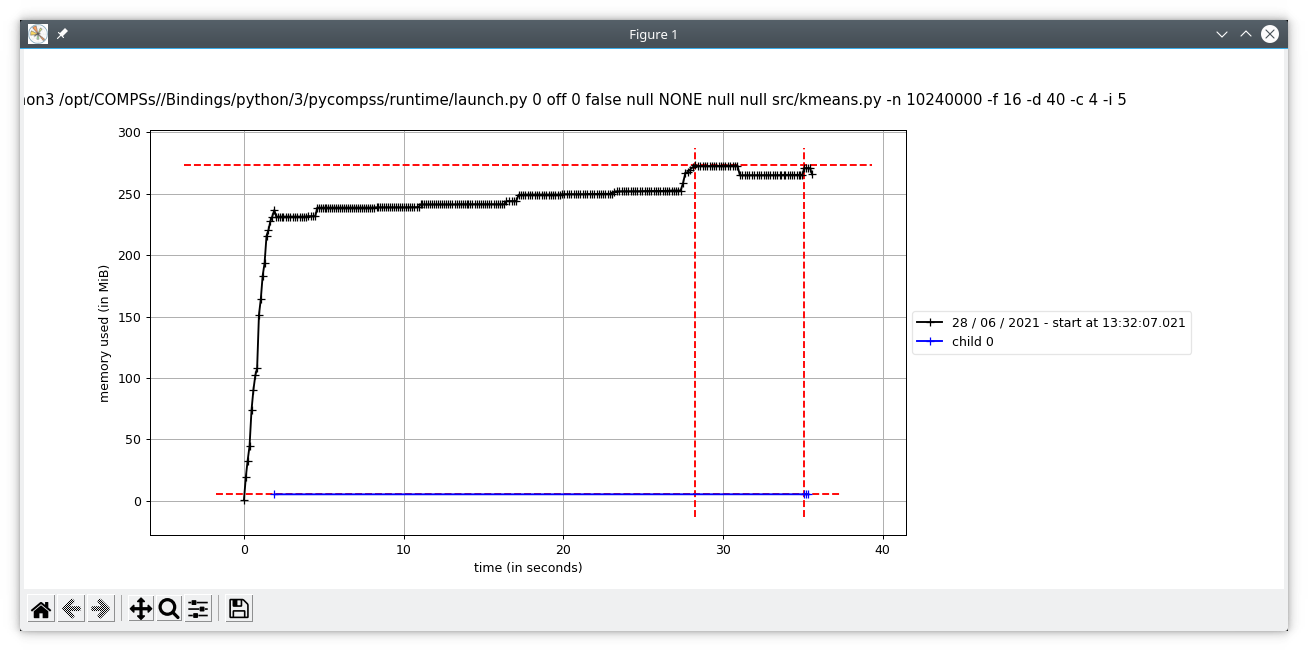
Task: Save the figure with the floppy icon
Action: [239, 609]
